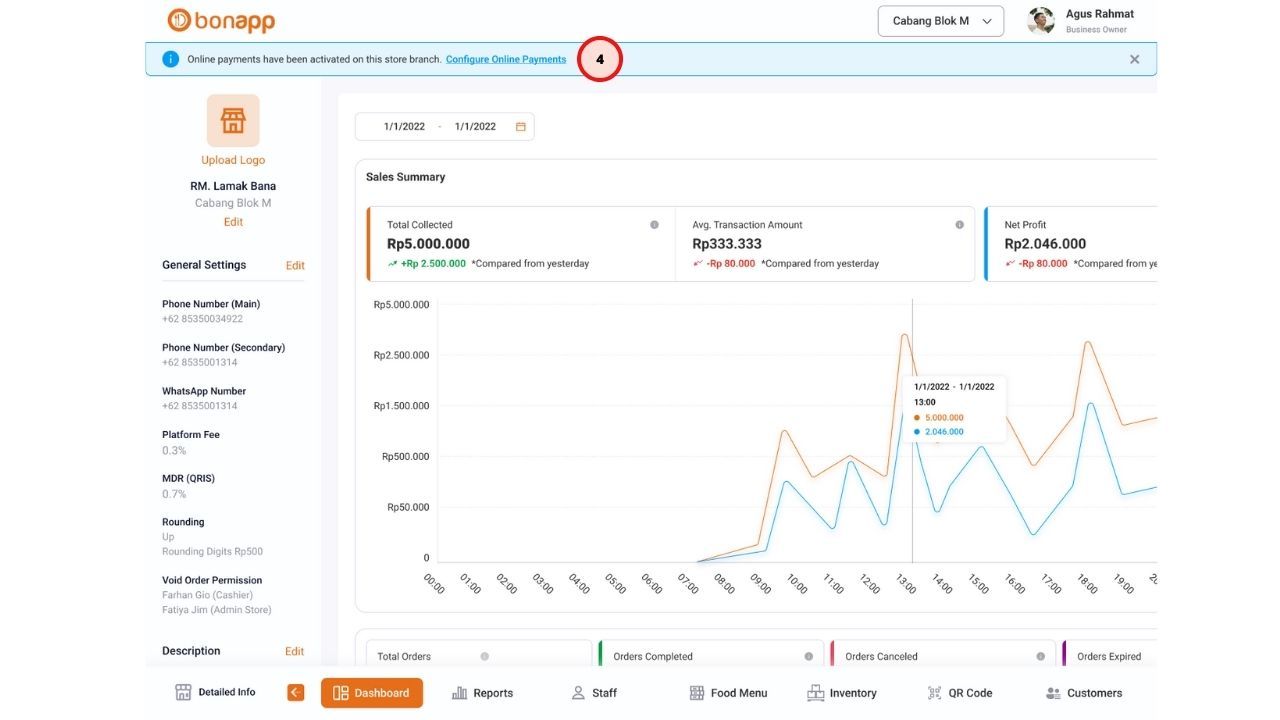Dismiss the online payments notification banner
Screen dimensions: 1280x720
click(x=1134, y=59)
